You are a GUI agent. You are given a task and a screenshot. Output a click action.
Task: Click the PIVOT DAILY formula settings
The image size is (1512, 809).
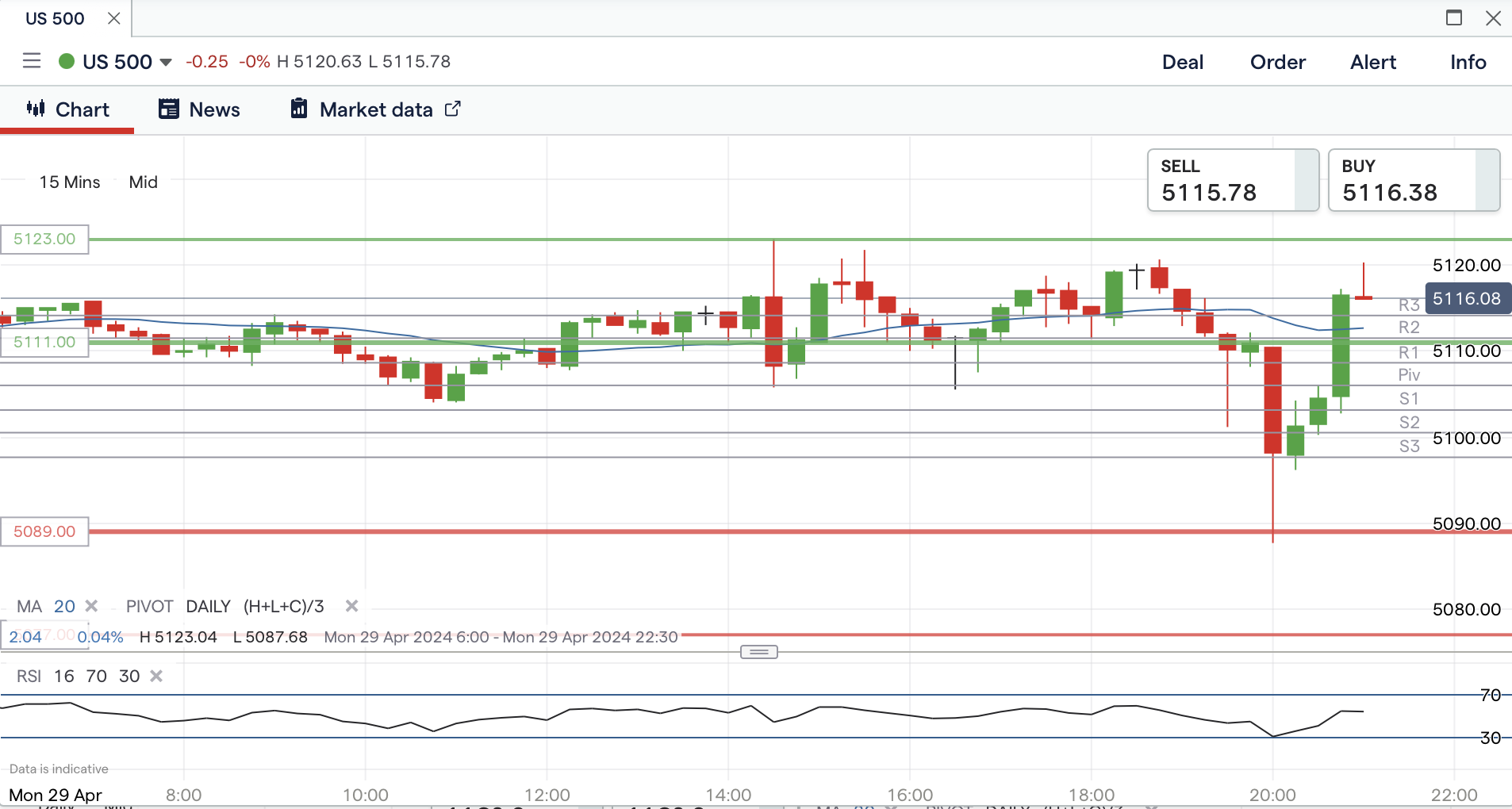pos(225,606)
